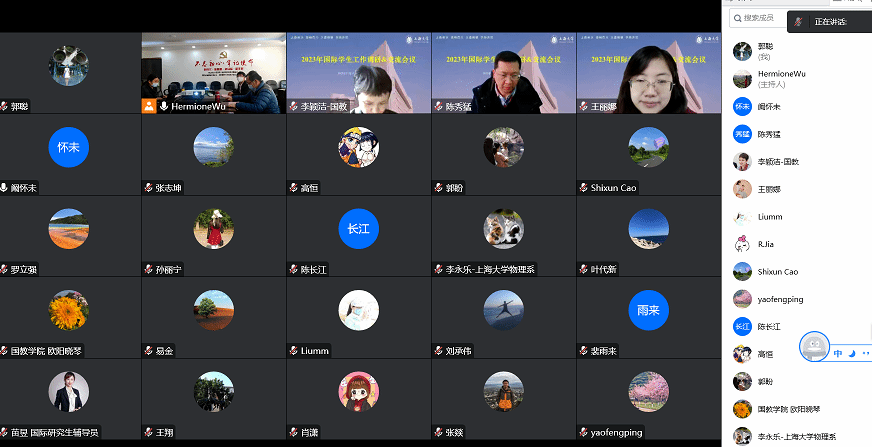The width and height of the screenshot is (872, 447).
Task: Click the muted mic icon beside 肖潇
Action: 293,432
